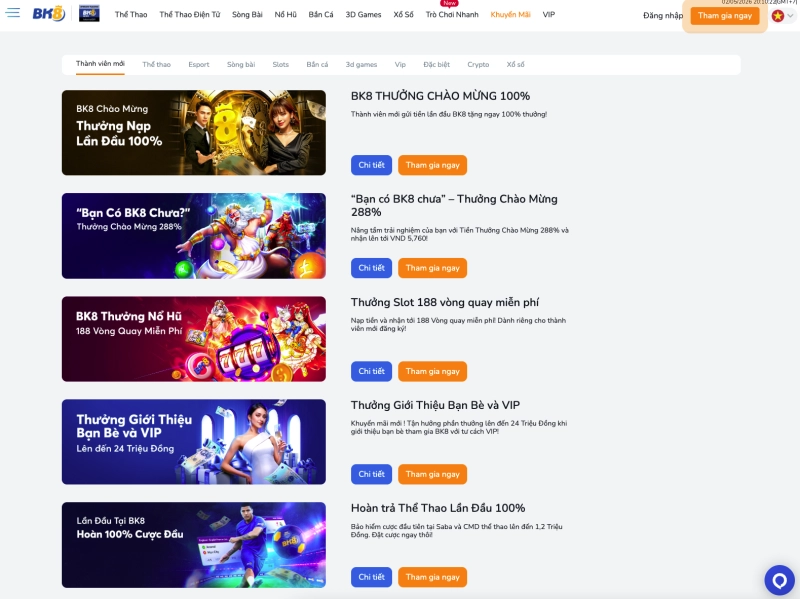Image resolution: width=800 pixels, height=599 pixels.
Task: Click Tham gia ngay for Giới Thiệu Bạn Bè
Action: (x=433, y=475)
